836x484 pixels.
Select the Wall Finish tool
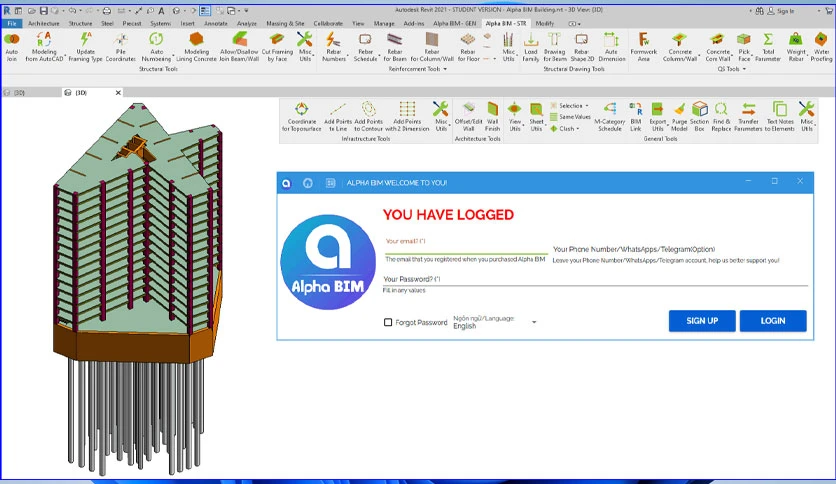(493, 117)
